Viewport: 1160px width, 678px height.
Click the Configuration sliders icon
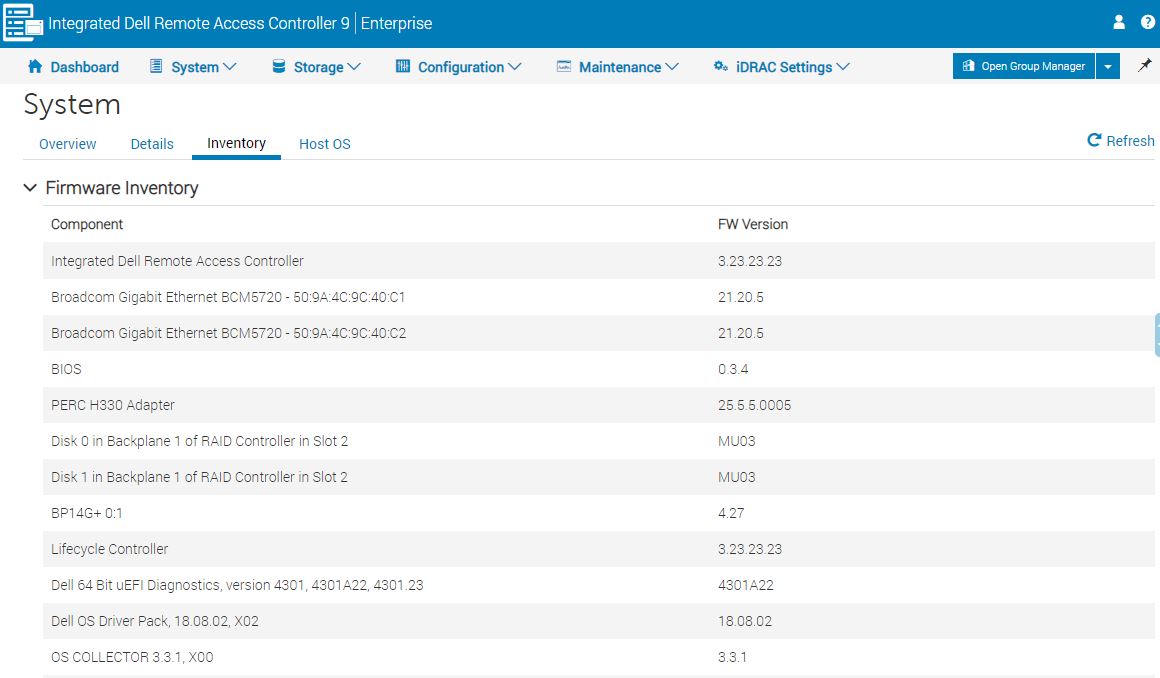coord(402,67)
